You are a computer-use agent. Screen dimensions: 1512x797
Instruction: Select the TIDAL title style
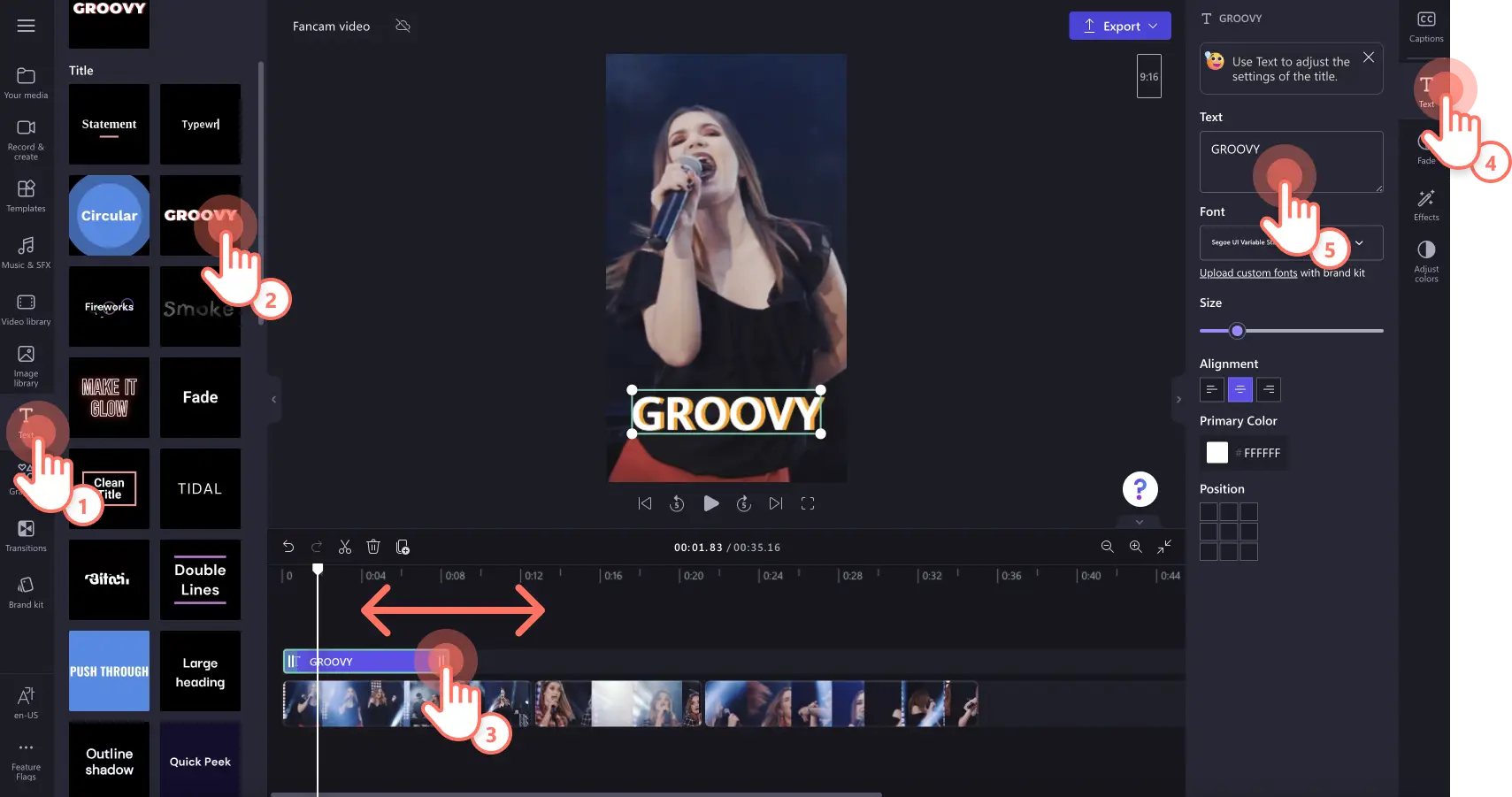coord(200,488)
